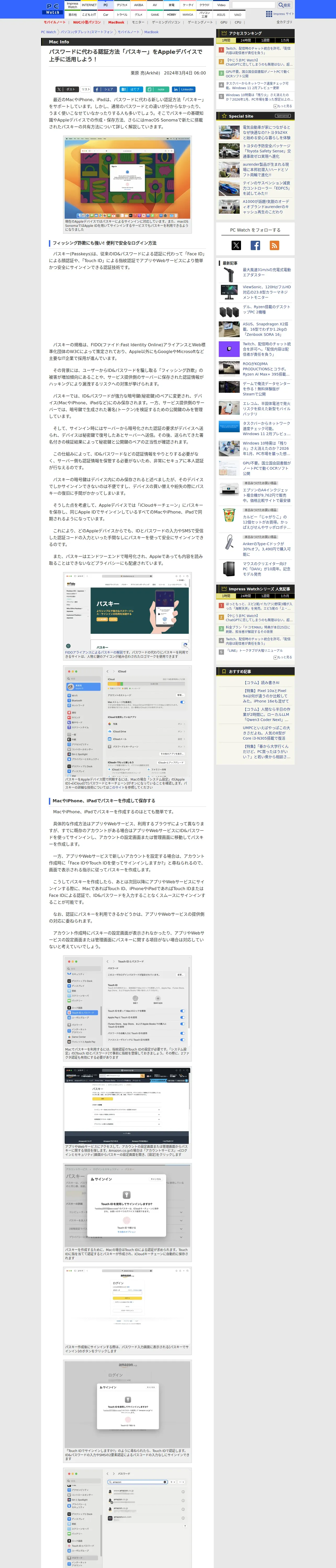Open the デル Ryzen搭載デスクトップPC article

click(266, 309)
